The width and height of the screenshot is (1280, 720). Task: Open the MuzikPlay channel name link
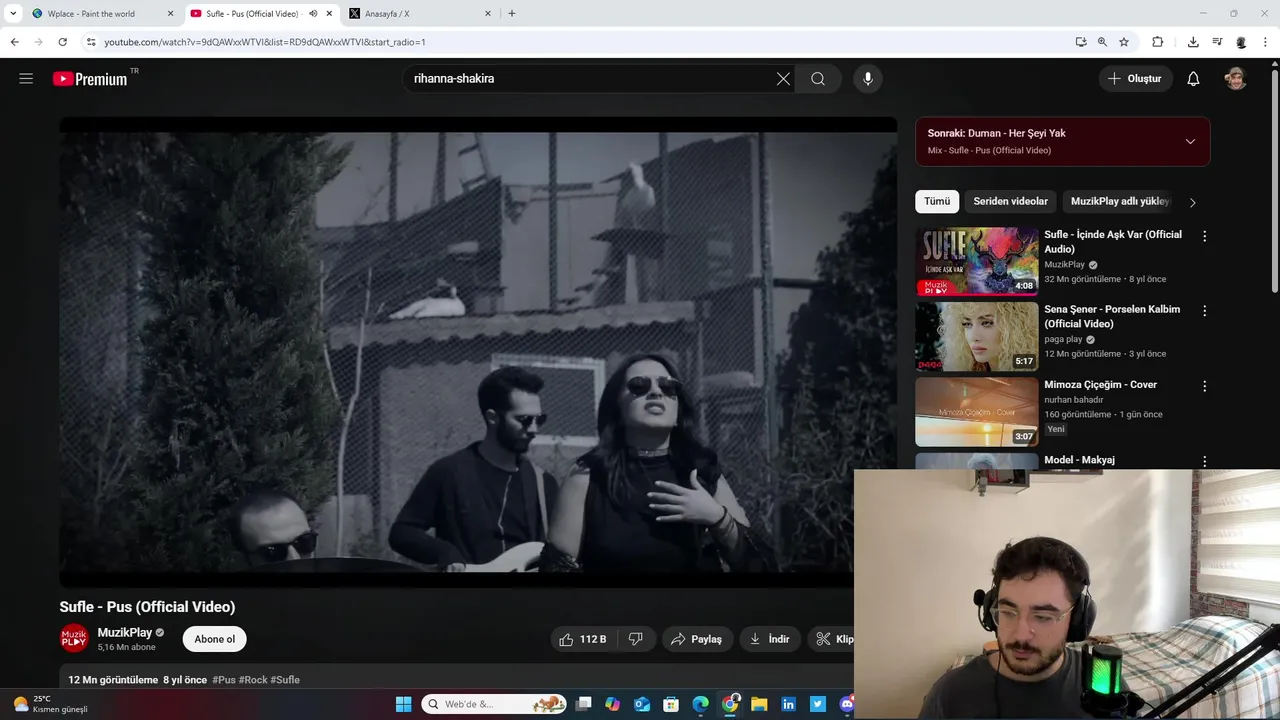tap(125, 633)
